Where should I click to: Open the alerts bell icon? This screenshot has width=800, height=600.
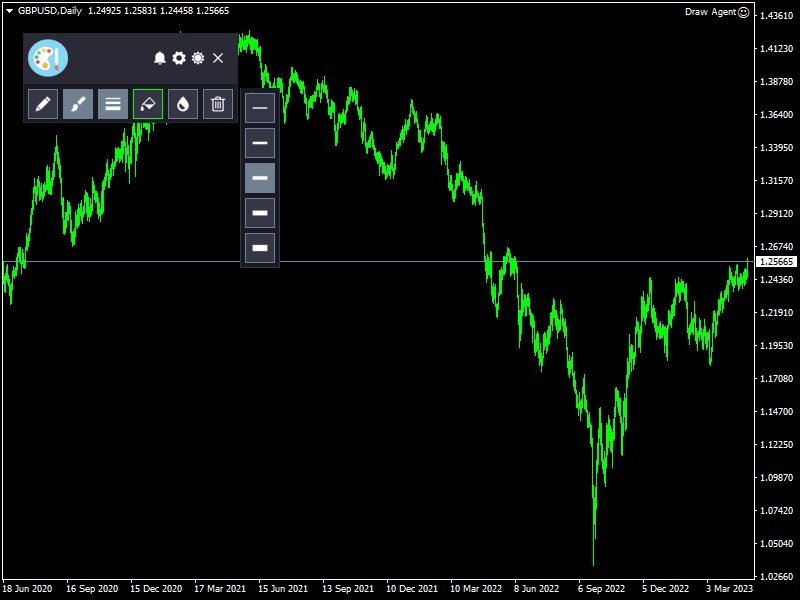(159, 58)
